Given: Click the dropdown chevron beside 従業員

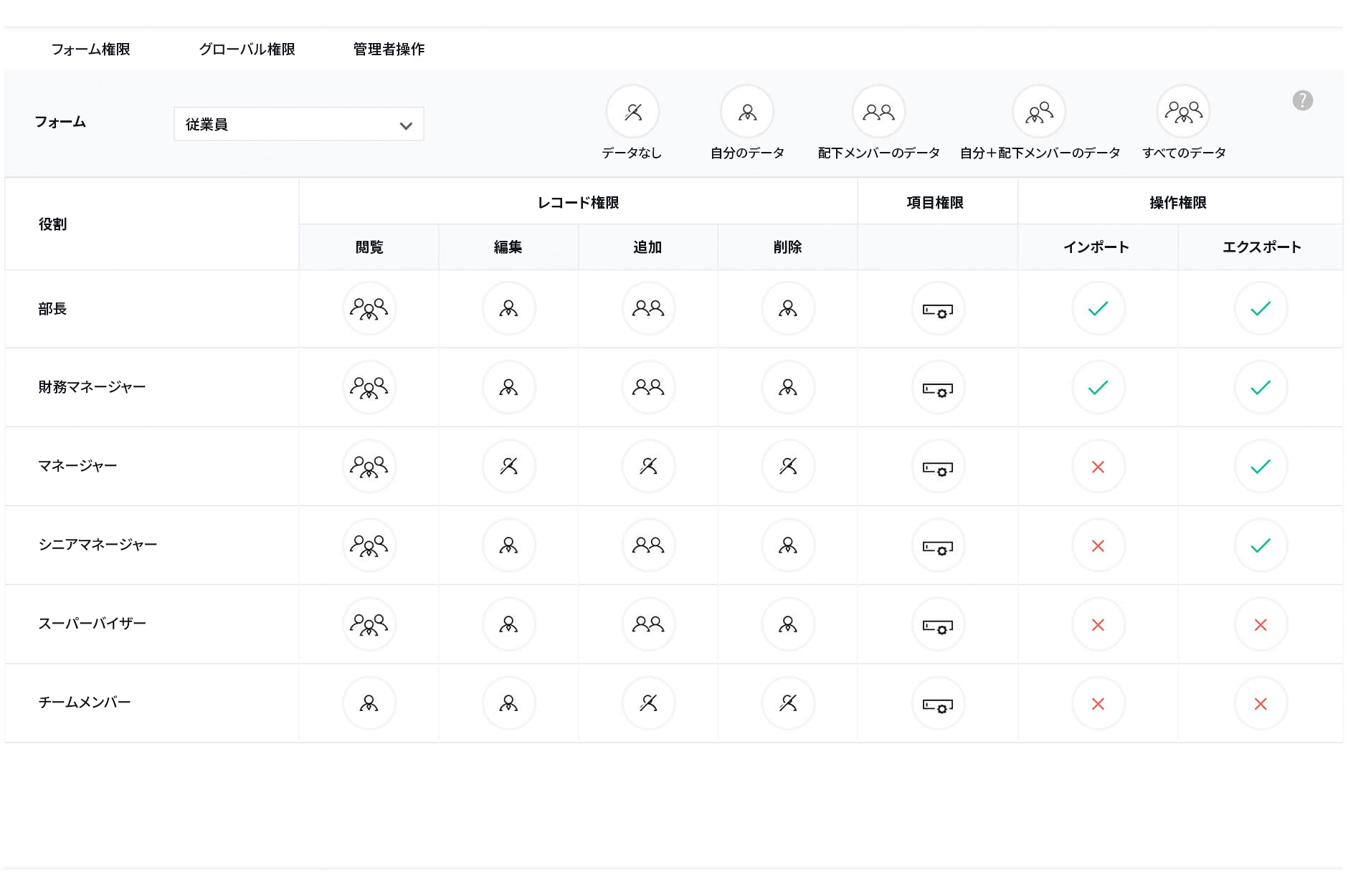Looking at the screenshot, I should pos(406,124).
